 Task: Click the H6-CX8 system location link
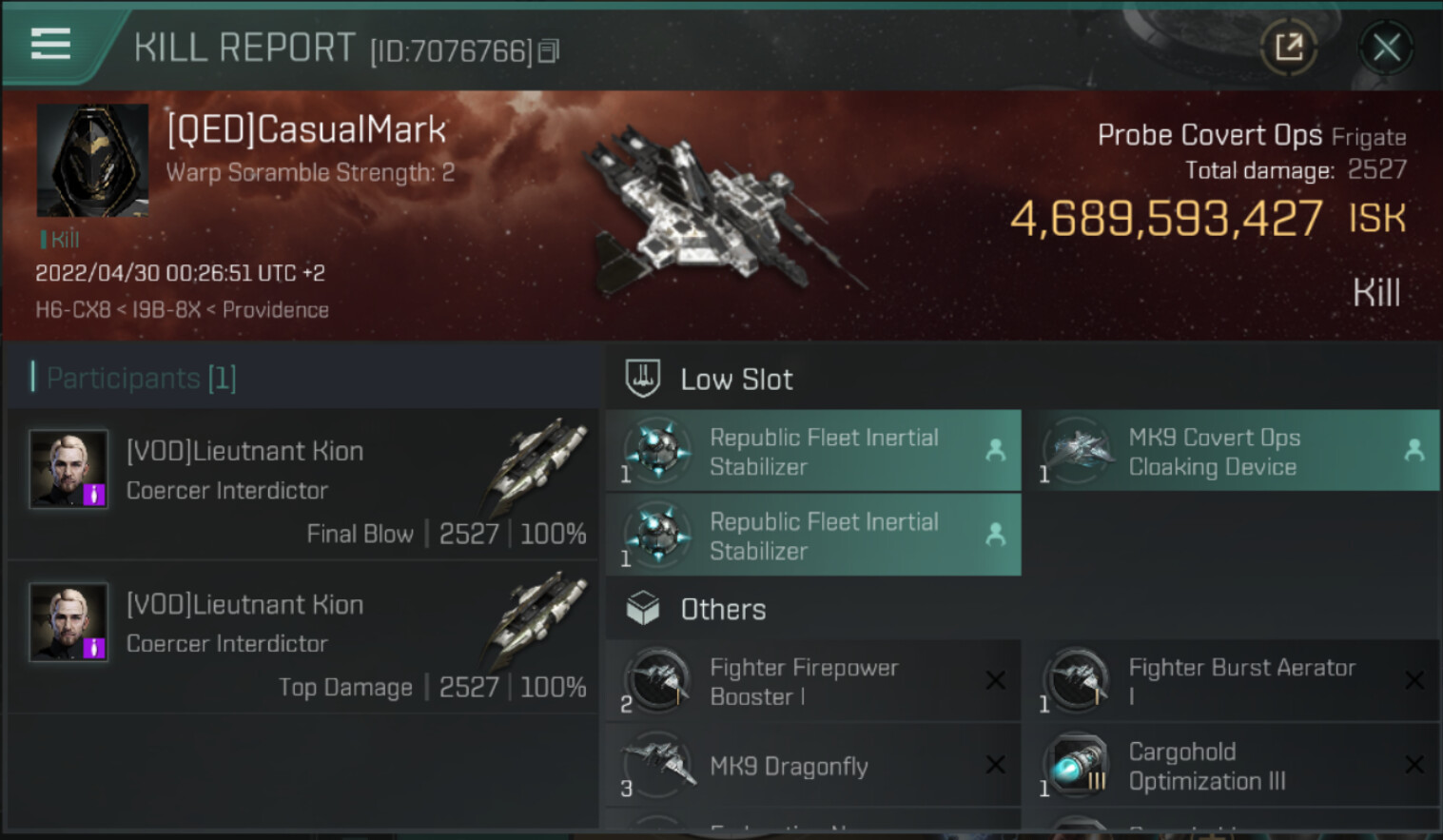pyautogui.click(x=73, y=310)
